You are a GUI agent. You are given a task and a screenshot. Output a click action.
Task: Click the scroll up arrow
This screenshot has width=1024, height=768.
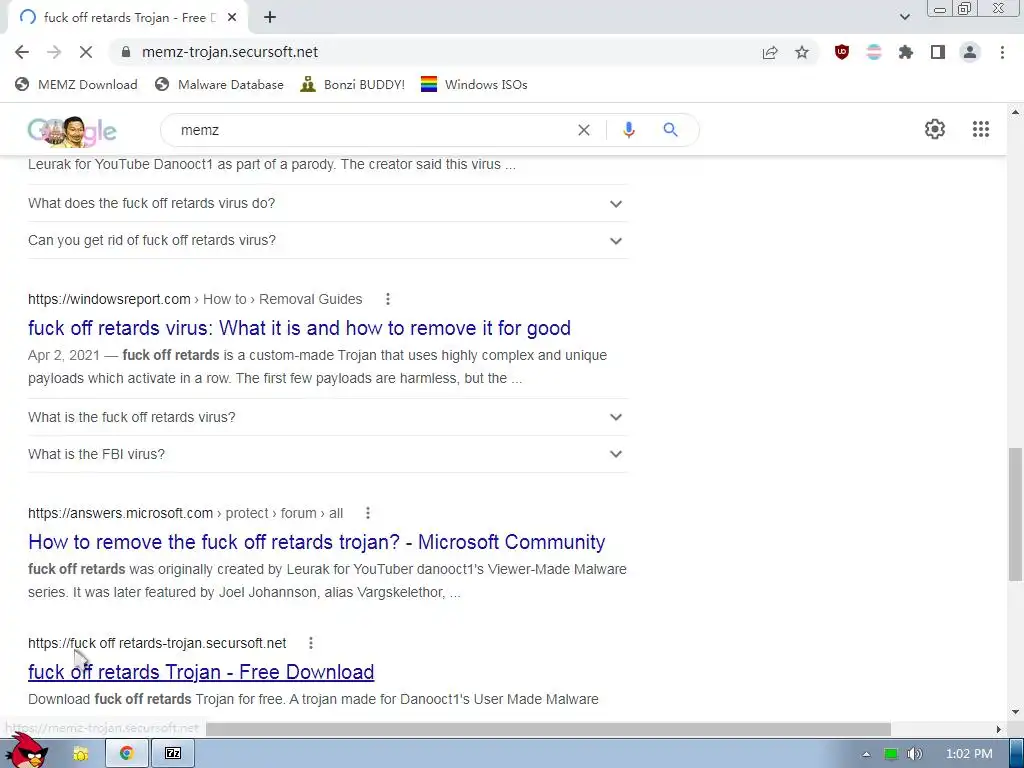tap(1015, 112)
